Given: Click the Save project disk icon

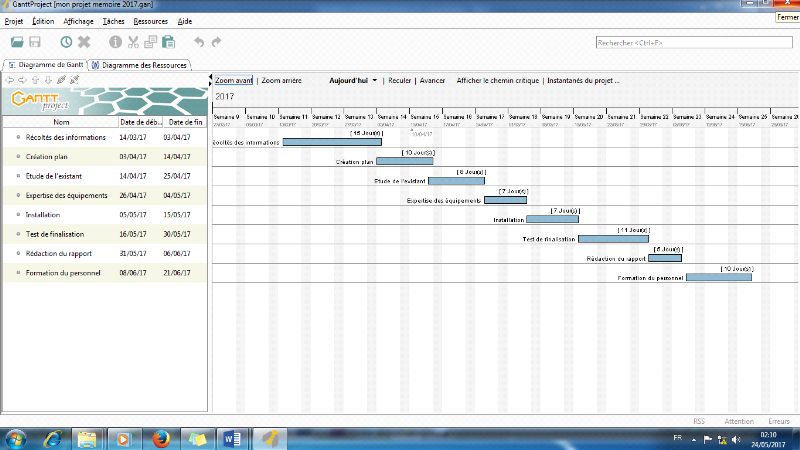Looking at the screenshot, I should (35, 42).
